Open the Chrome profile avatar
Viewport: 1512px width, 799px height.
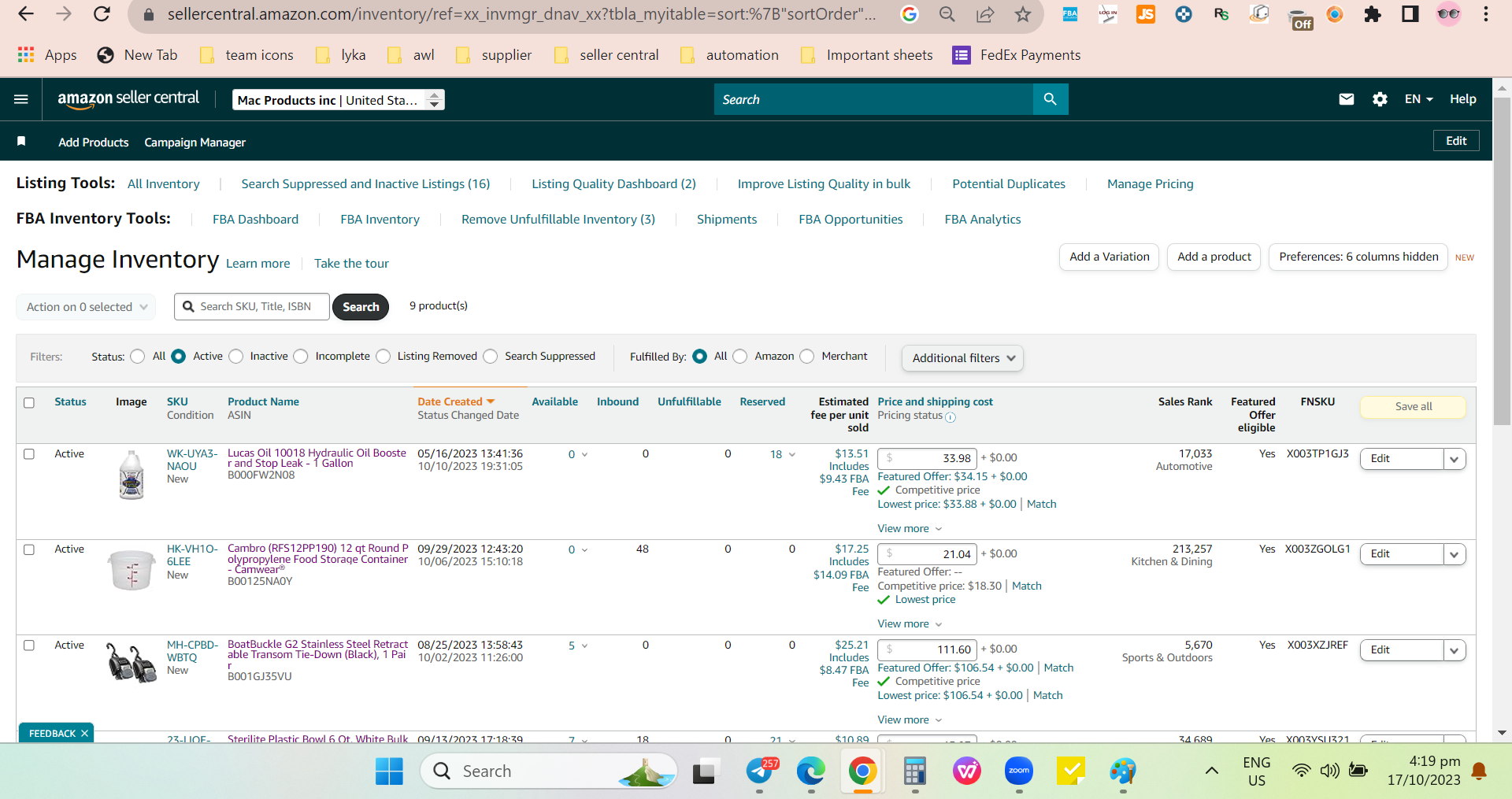click(1448, 14)
